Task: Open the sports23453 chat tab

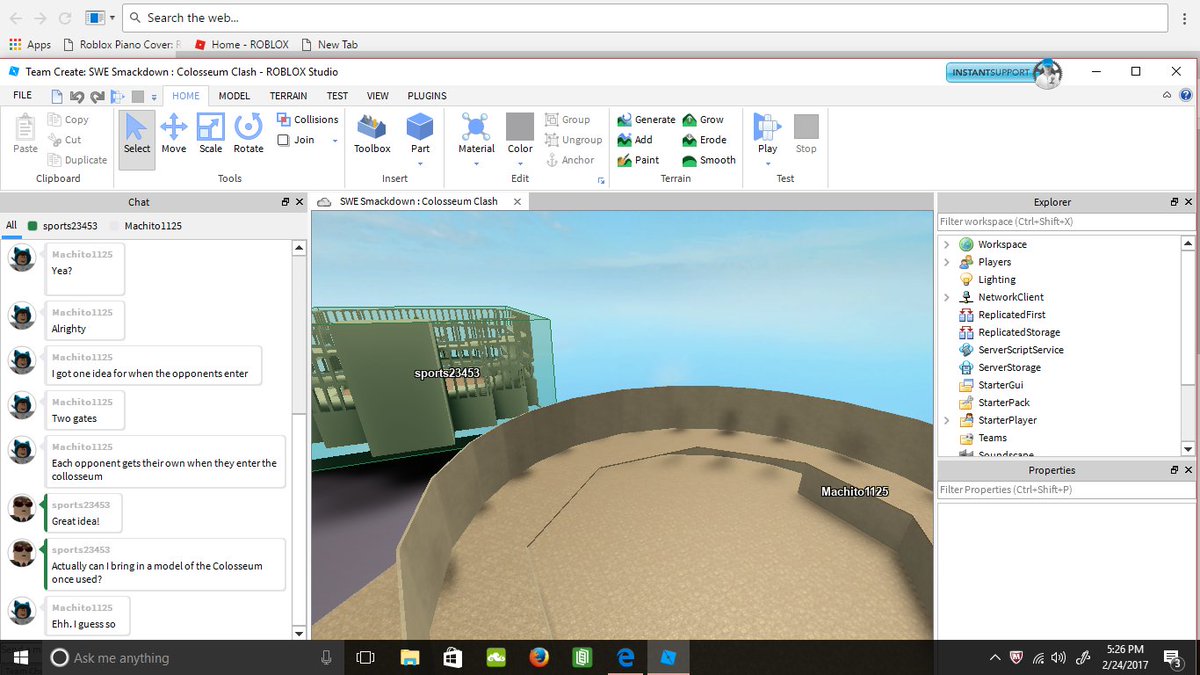Action: pos(62,226)
